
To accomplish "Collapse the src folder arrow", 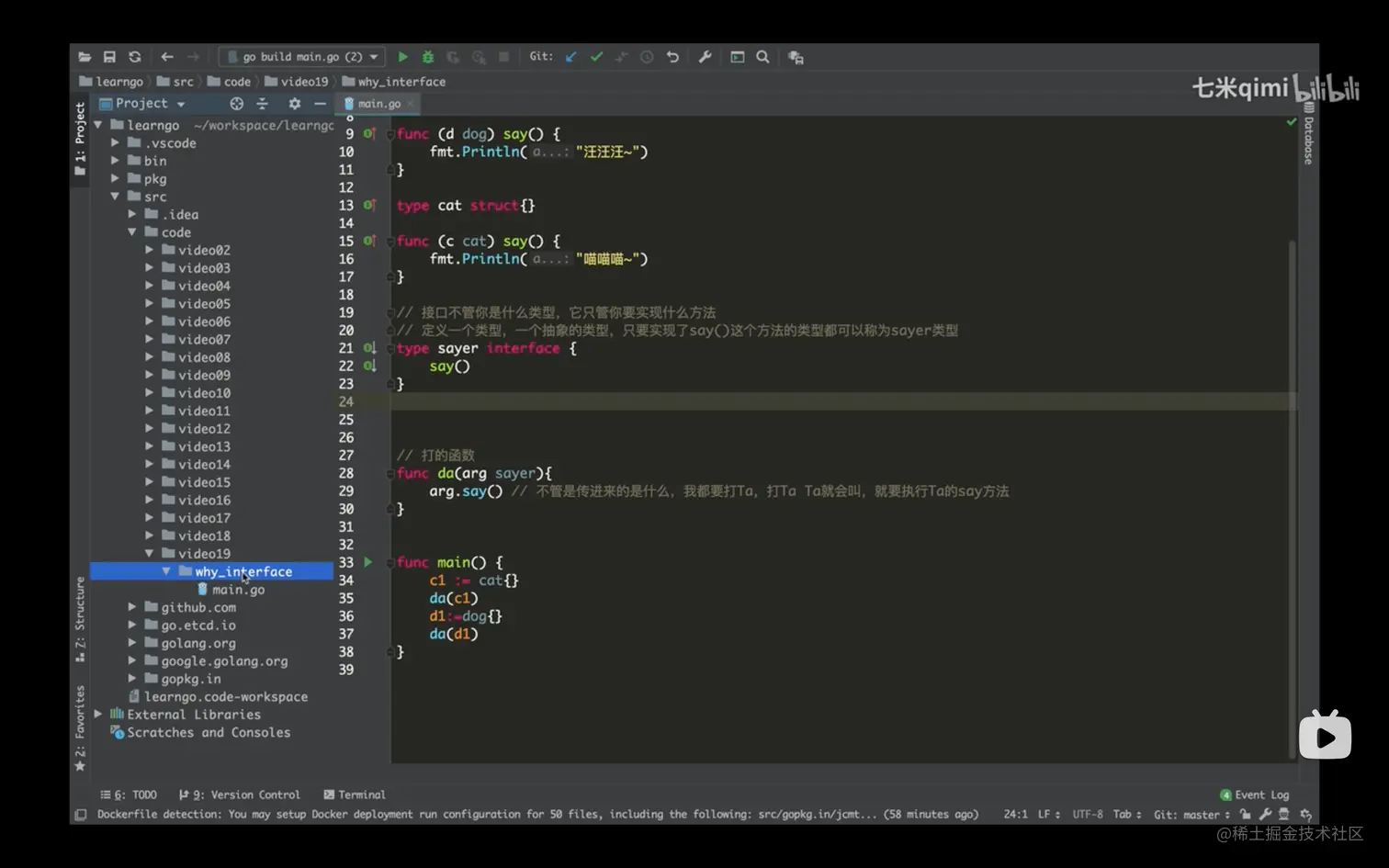I will point(115,197).
